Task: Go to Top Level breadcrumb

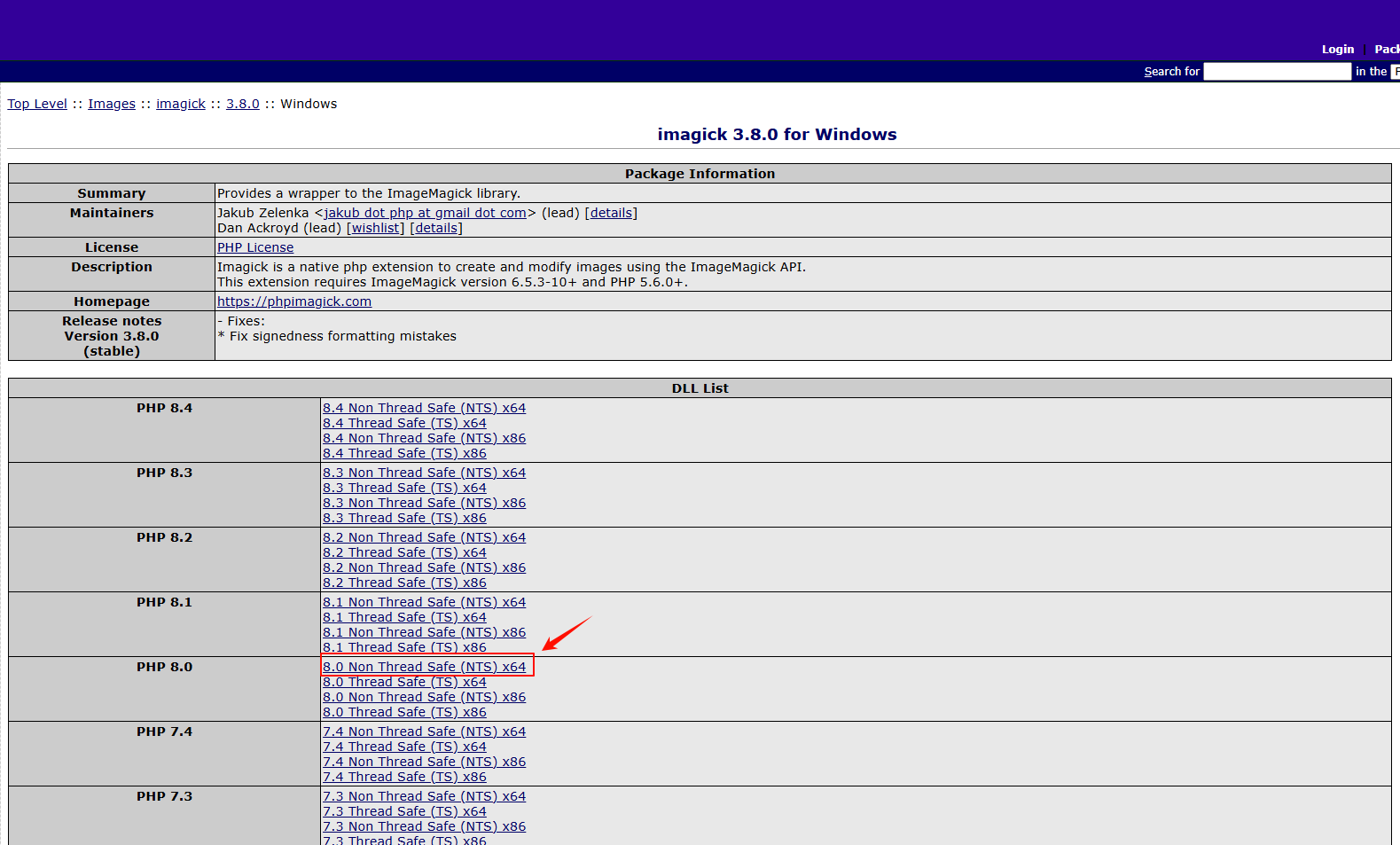Action: 37,104
